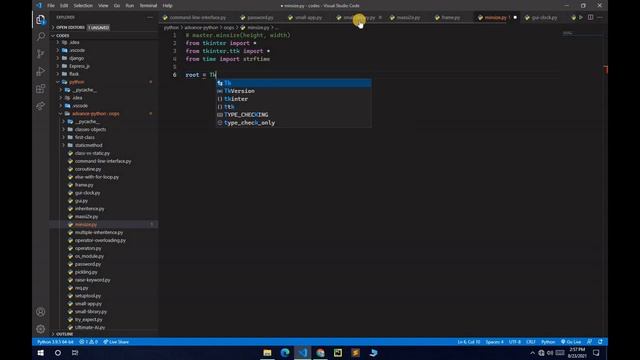The width and height of the screenshot is (640, 360).
Task: Change CRLF line ending in status bar
Action: tap(531, 342)
